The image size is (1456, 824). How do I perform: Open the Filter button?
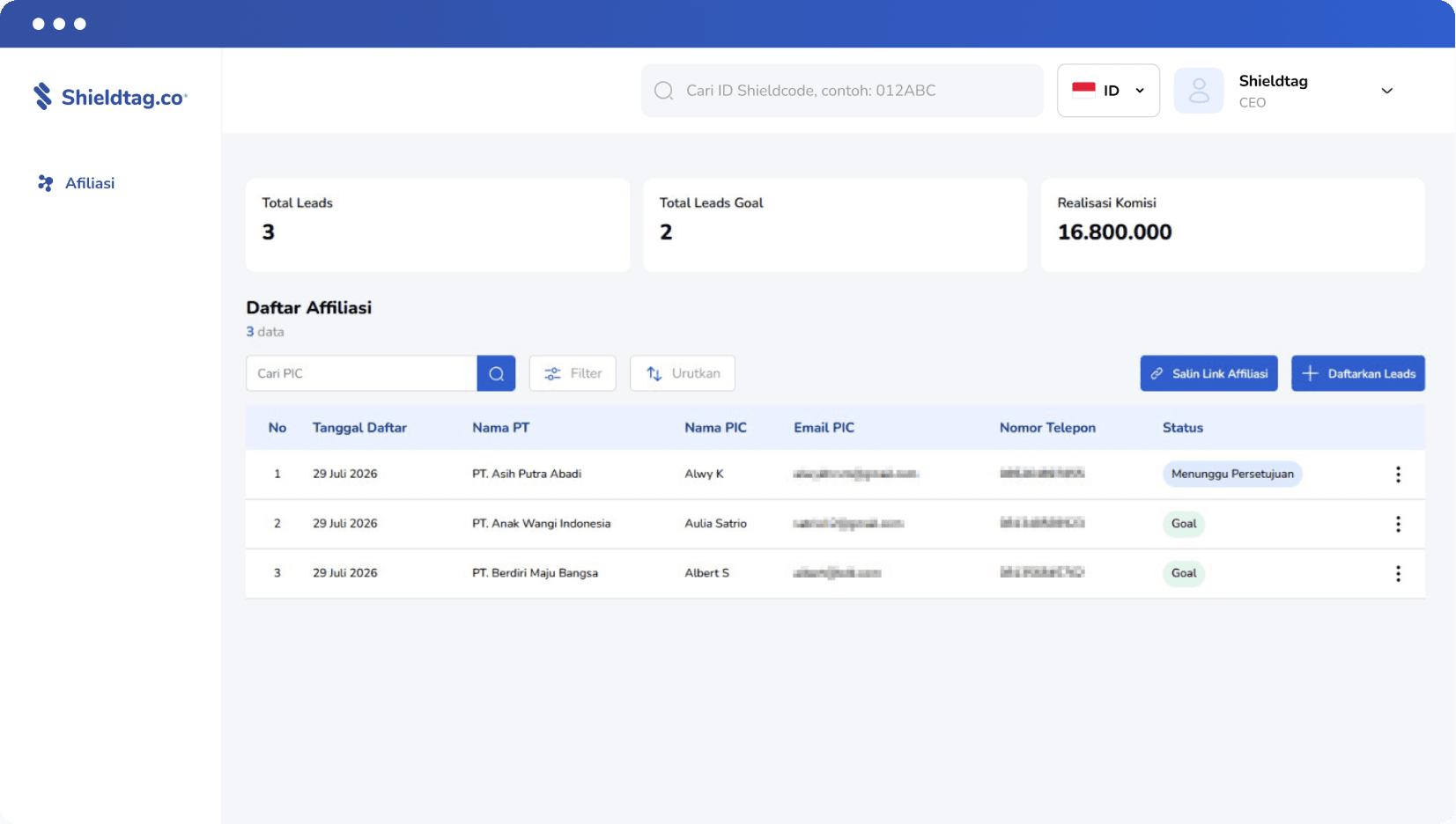pyautogui.click(x=573, y=373)
